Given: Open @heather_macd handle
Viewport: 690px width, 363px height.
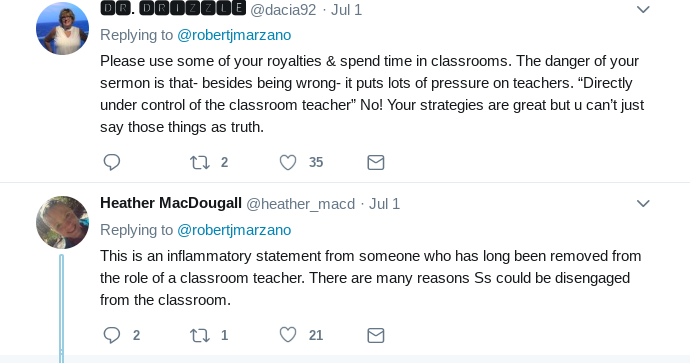Looking at the screenshot, I should [301, 204].
